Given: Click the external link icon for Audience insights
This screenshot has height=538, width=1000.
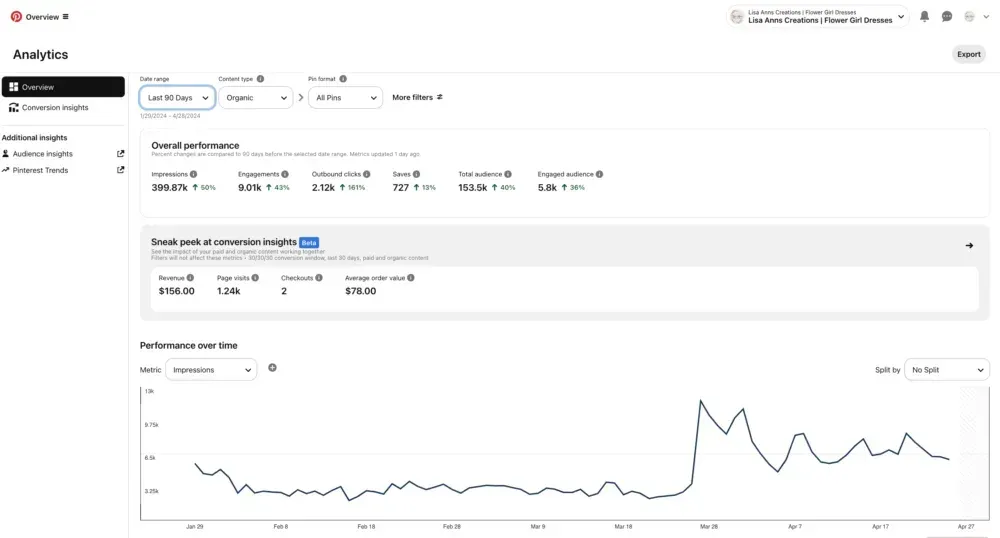Looking at the screenshot, I should pyautogui.click(x=121, y=154).
